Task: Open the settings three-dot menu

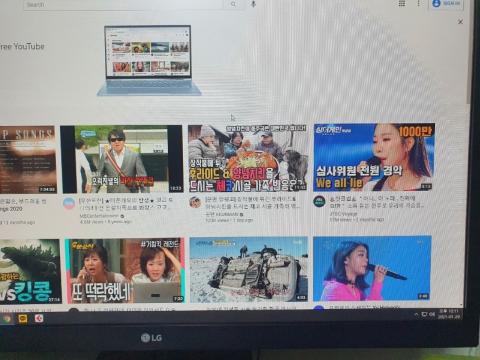Action: tap(419, 3)
